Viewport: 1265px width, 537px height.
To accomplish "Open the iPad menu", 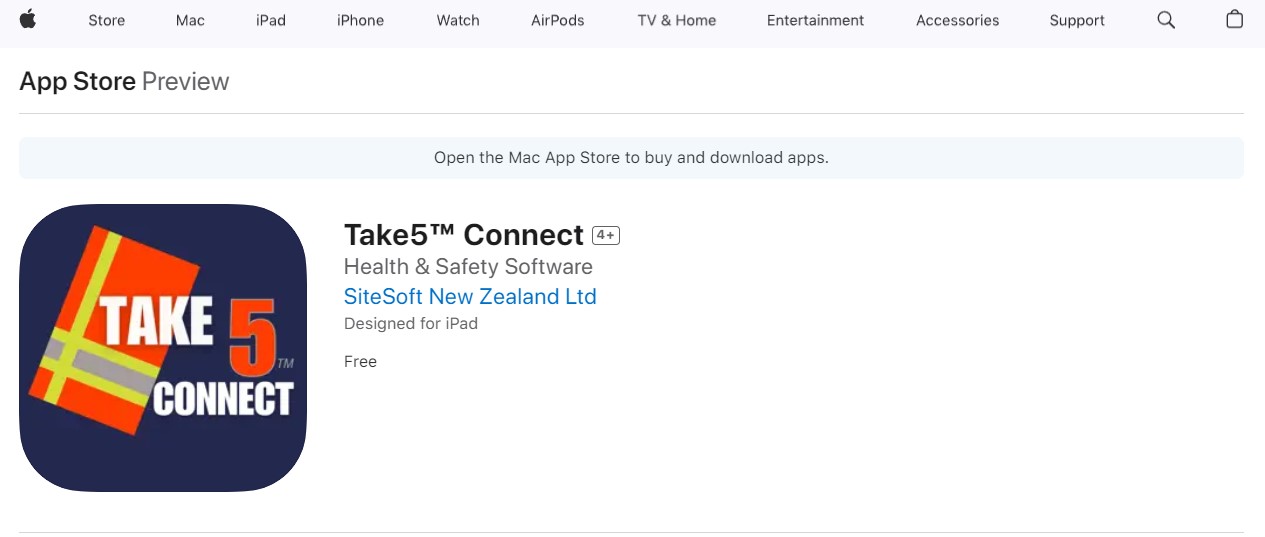I will pos(271,20).
